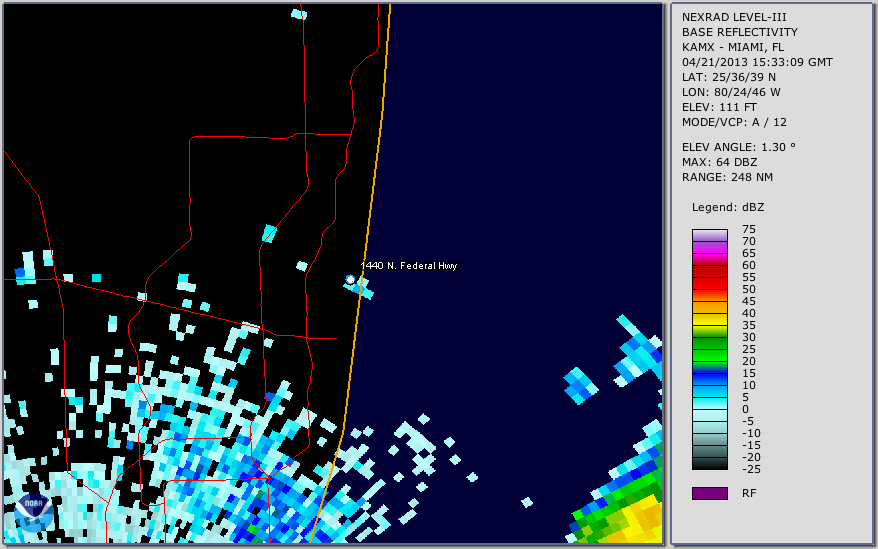Image resolution: width=878 pixels, height=549 pixels.
Task: Click the green band in dBZ legend
Action: 710,349
